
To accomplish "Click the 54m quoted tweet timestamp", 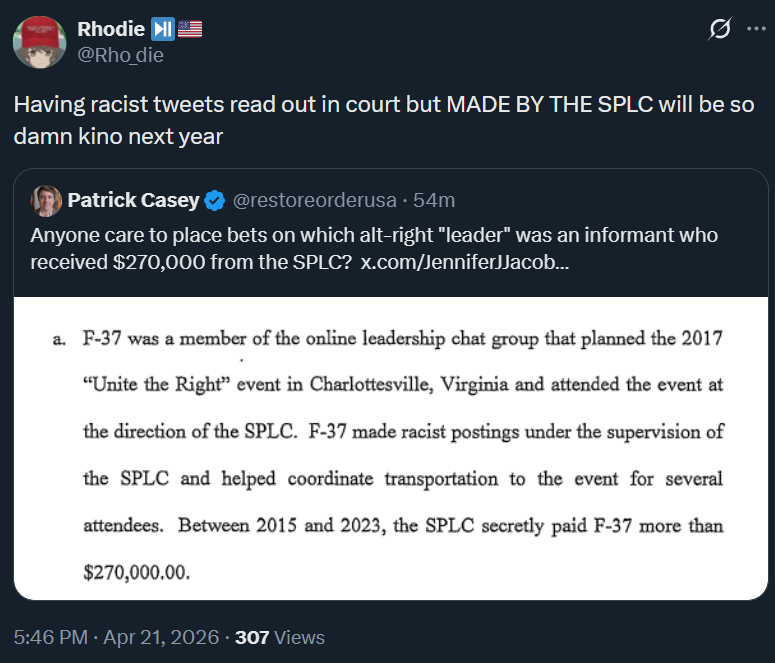I will coord(434,201).
